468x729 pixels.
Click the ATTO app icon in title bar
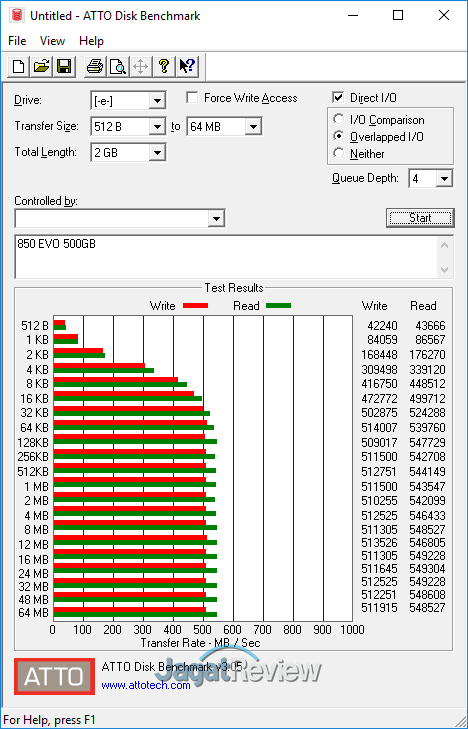17,15
